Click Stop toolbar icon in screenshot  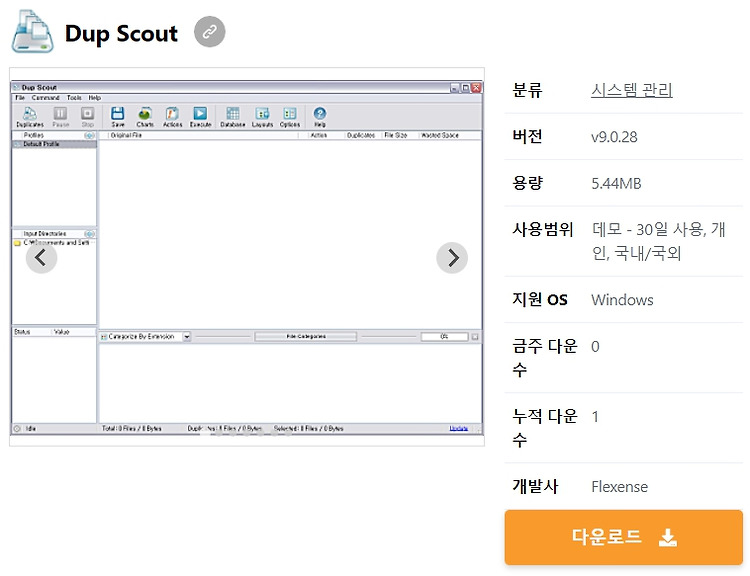[x=88, y=117]
